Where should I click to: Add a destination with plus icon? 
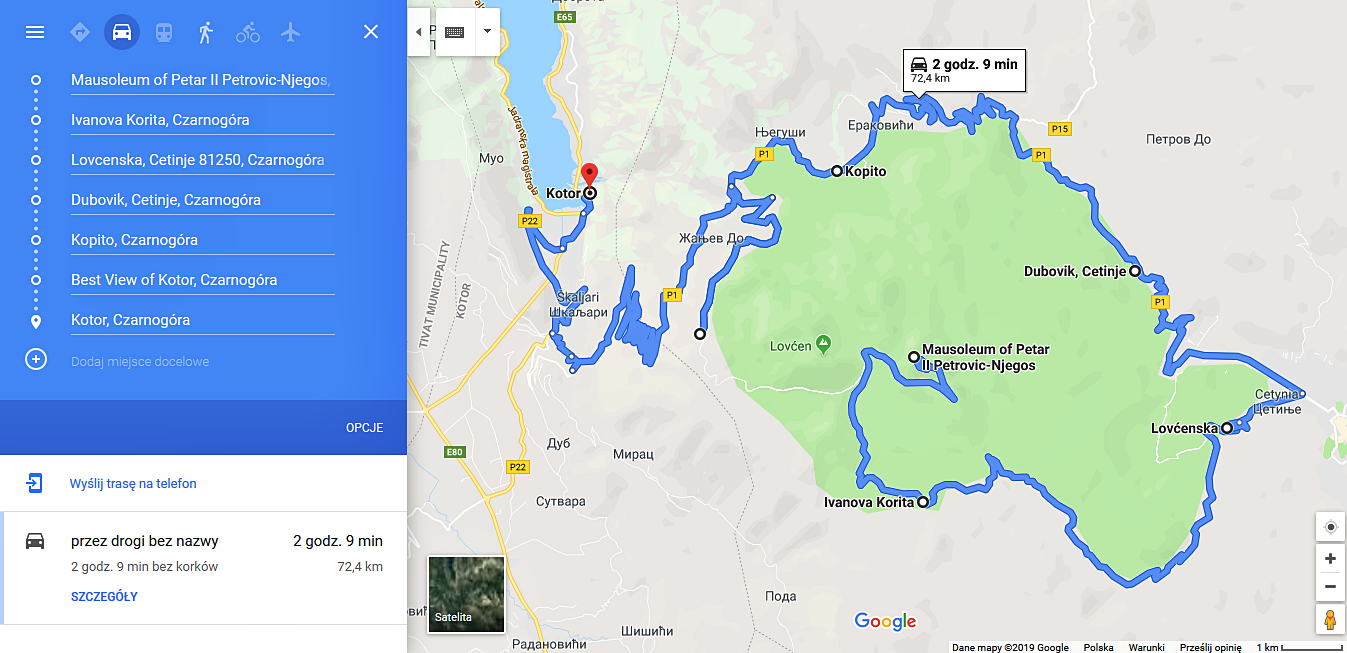(36, 360)
